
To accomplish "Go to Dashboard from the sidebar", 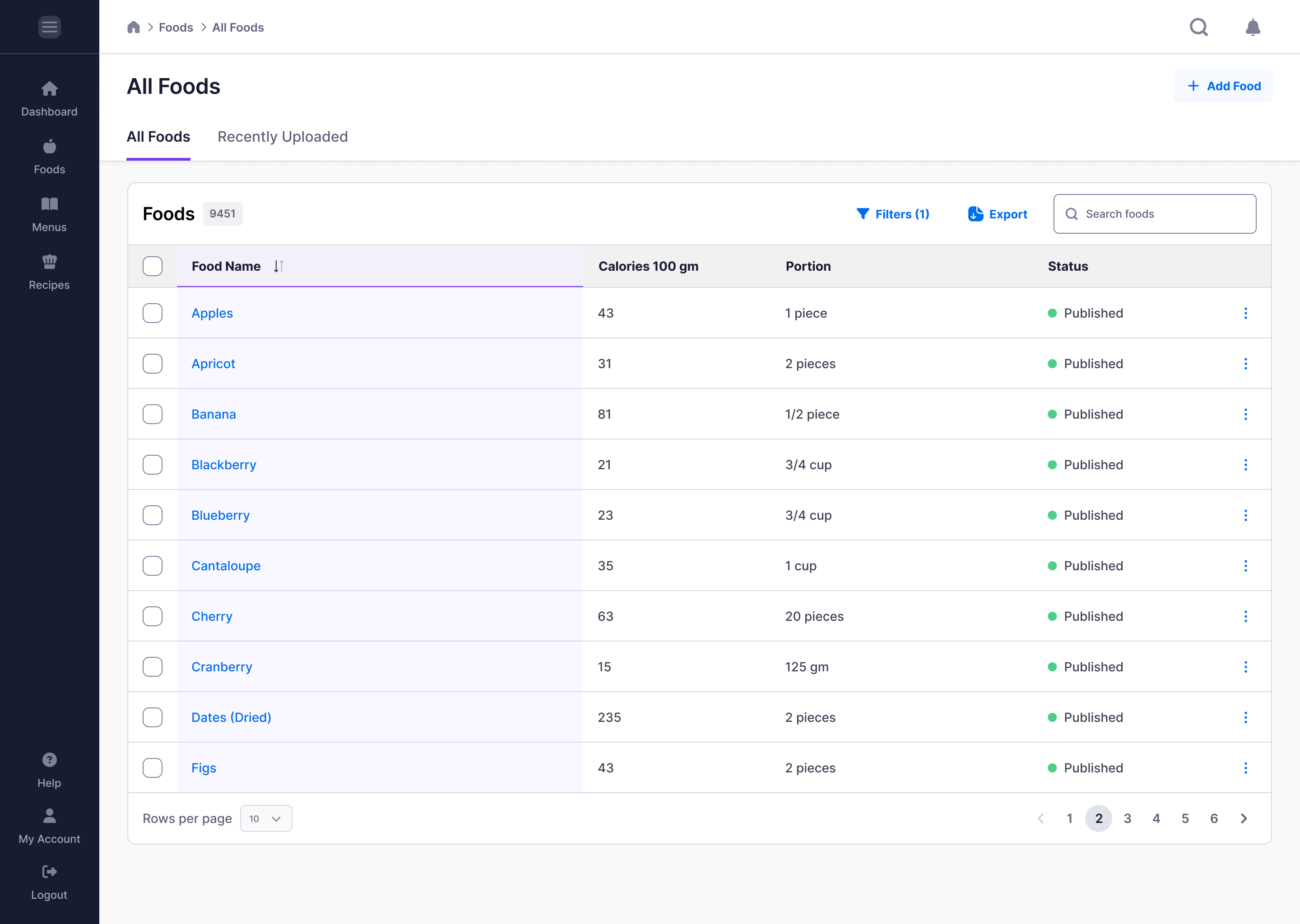I will (x=50, y=98).
